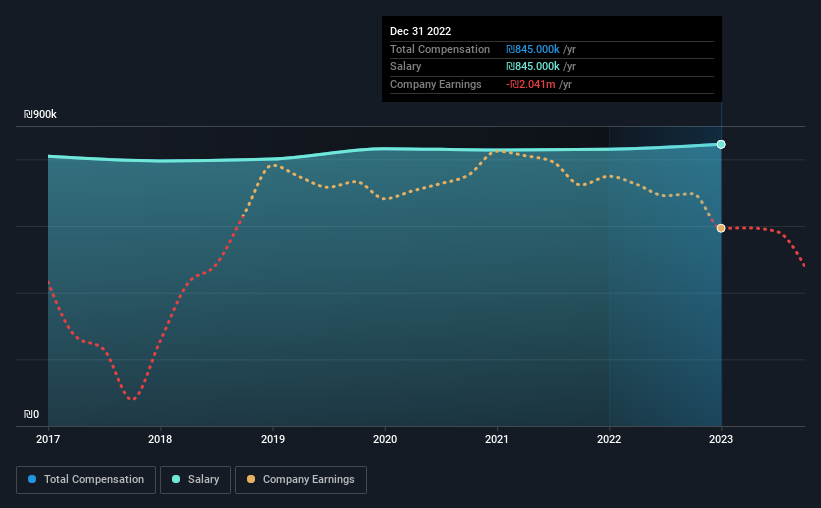Image resolution: width=821 pixels, height=508 pixels.
Task: Click the Salary data point at 2023
Action: tap(721, 145)
